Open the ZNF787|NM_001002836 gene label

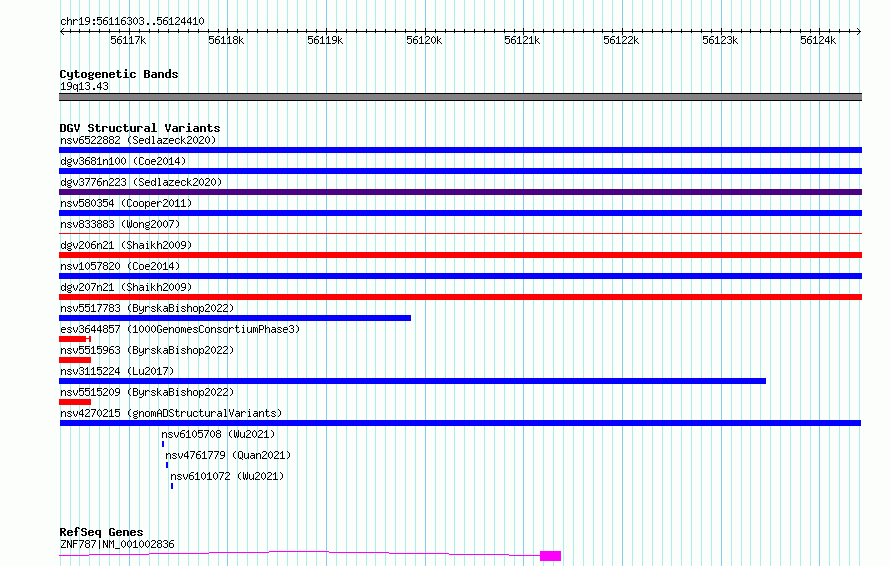(x=117, y=544)
